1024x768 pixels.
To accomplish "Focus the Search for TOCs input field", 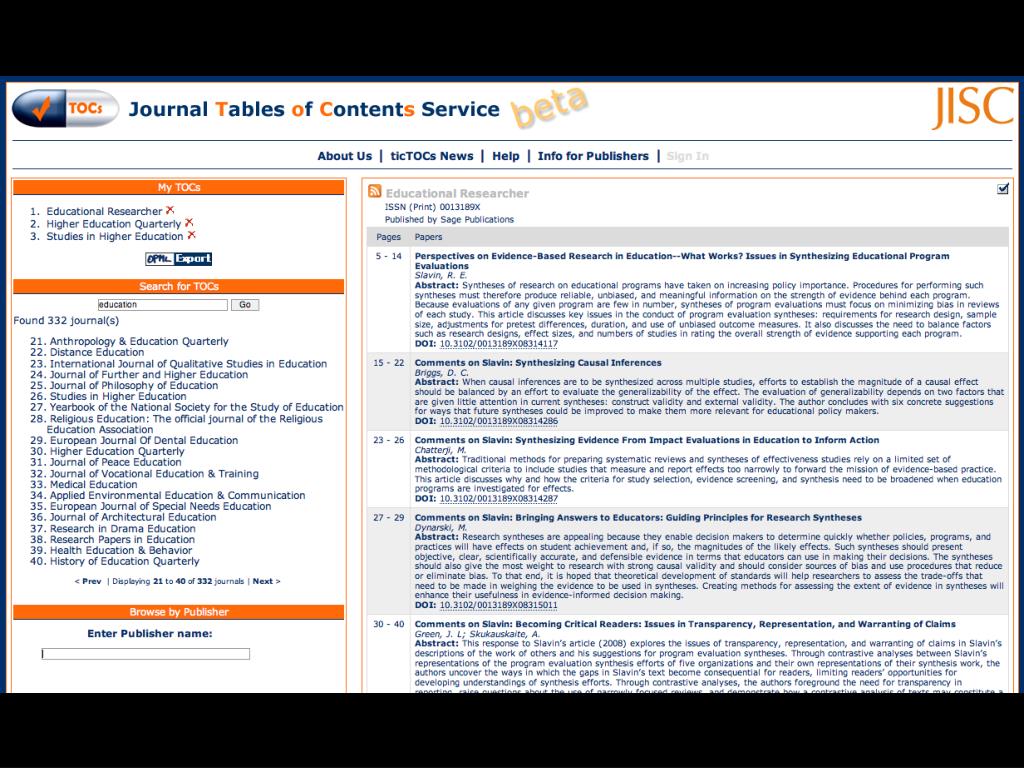I will (163, 305).
